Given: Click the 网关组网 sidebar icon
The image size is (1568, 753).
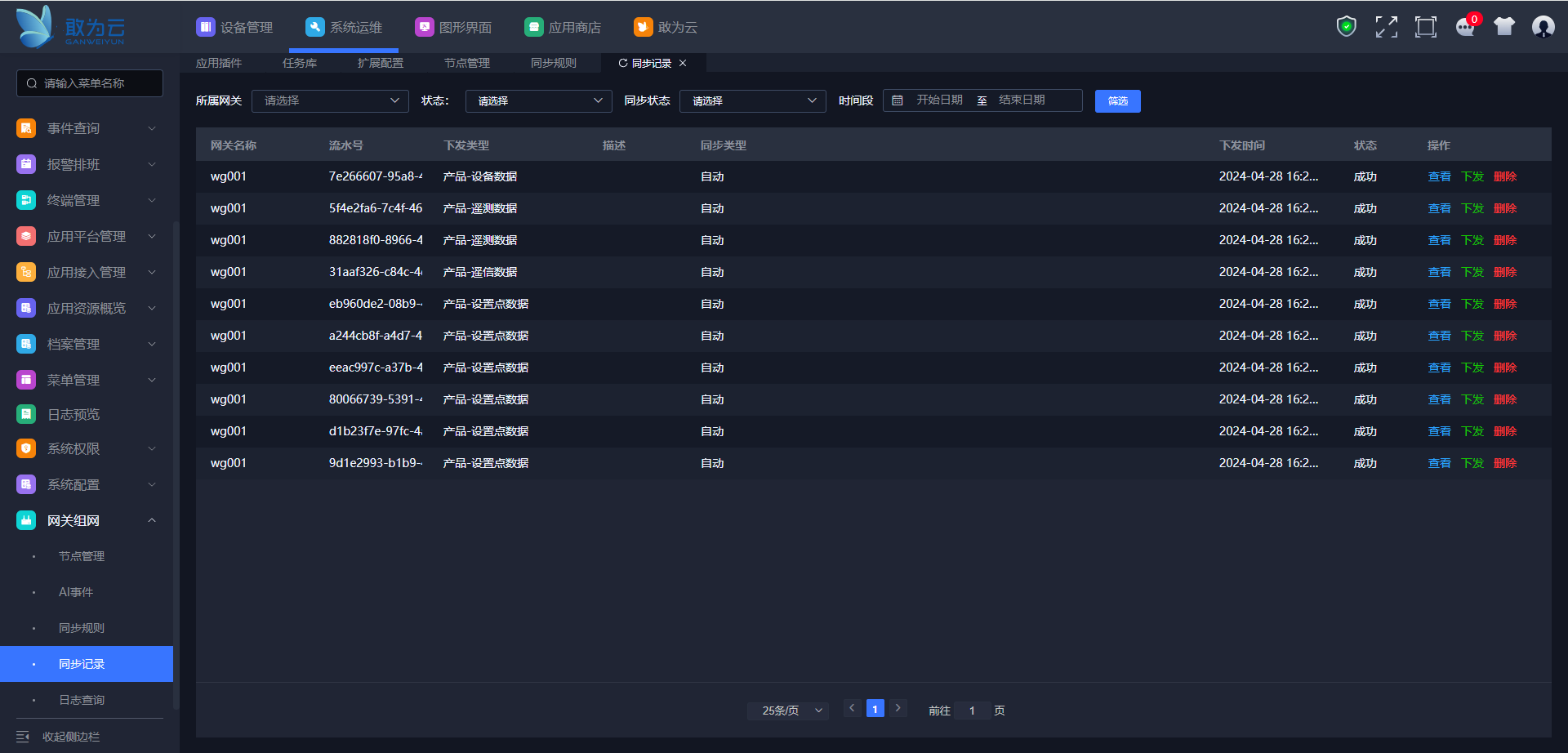Looking at the screenshot, I should [26, 520].
